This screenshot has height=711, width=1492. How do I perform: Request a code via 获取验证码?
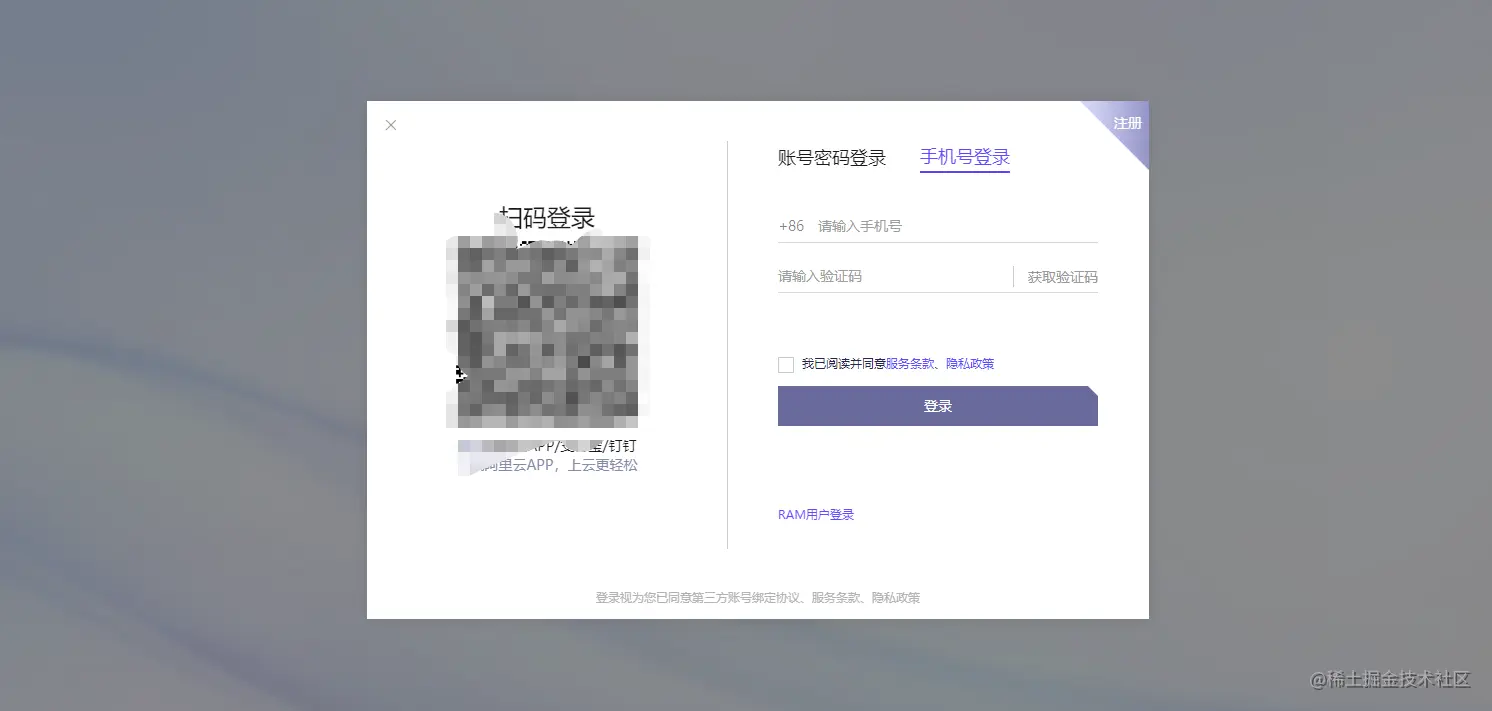coord(1062,277)
